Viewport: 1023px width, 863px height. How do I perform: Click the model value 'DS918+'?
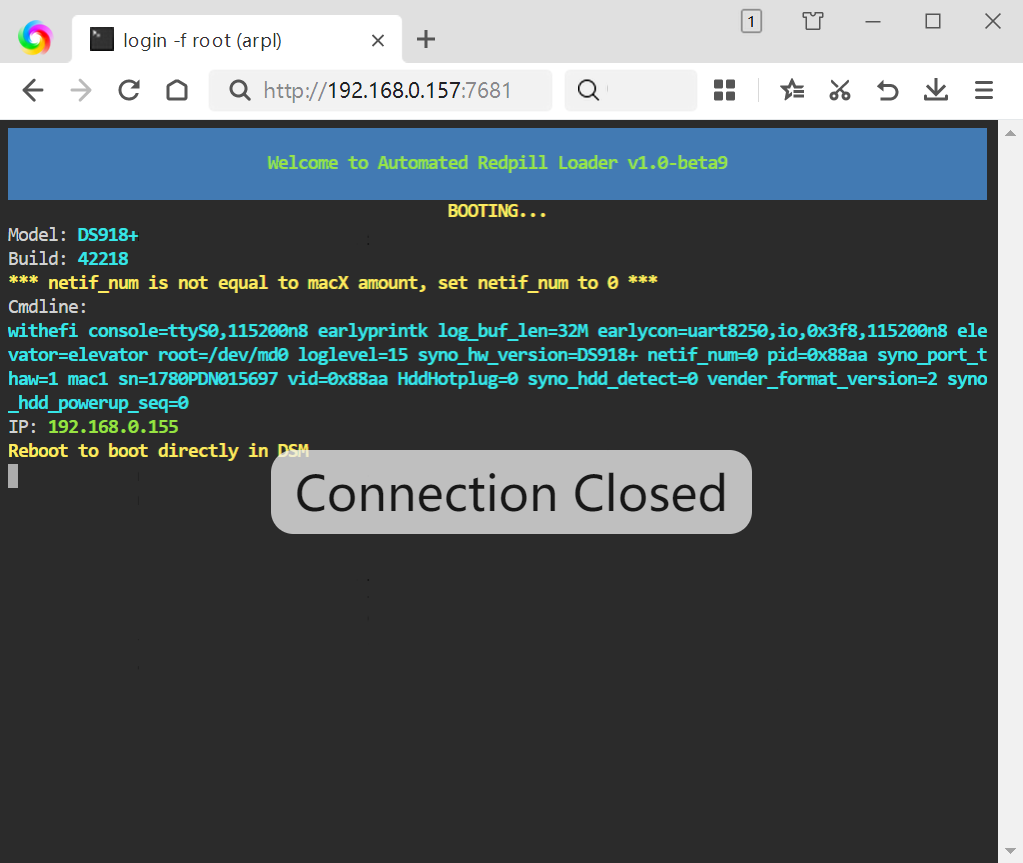point(108,235)
